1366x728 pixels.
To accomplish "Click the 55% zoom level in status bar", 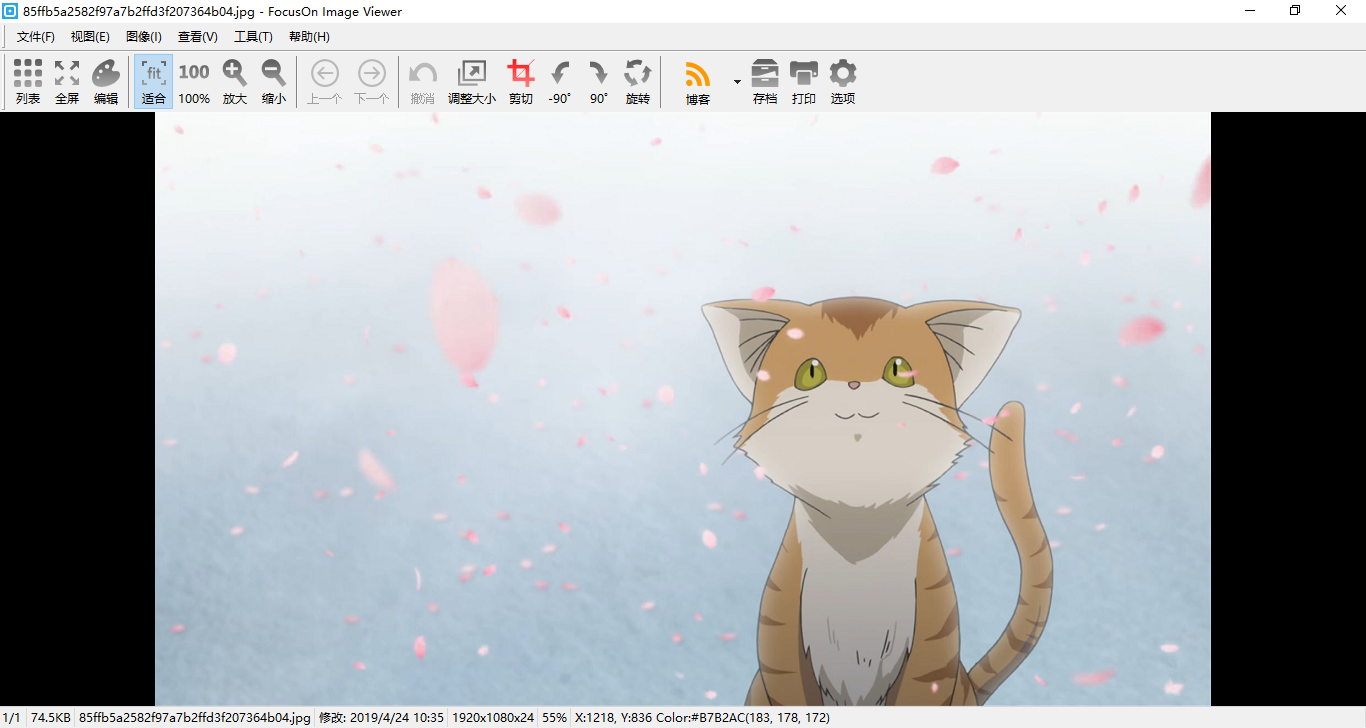I will tap(554, 718).
